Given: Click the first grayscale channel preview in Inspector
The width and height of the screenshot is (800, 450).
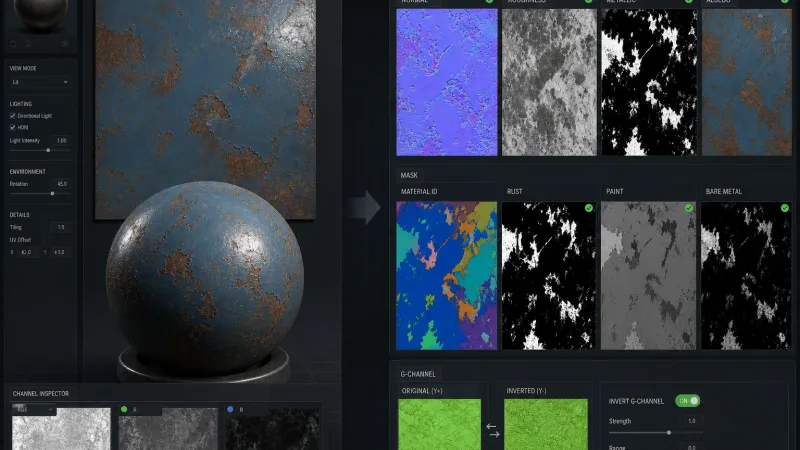Looking at the screenshot, I should coord(61,429).
